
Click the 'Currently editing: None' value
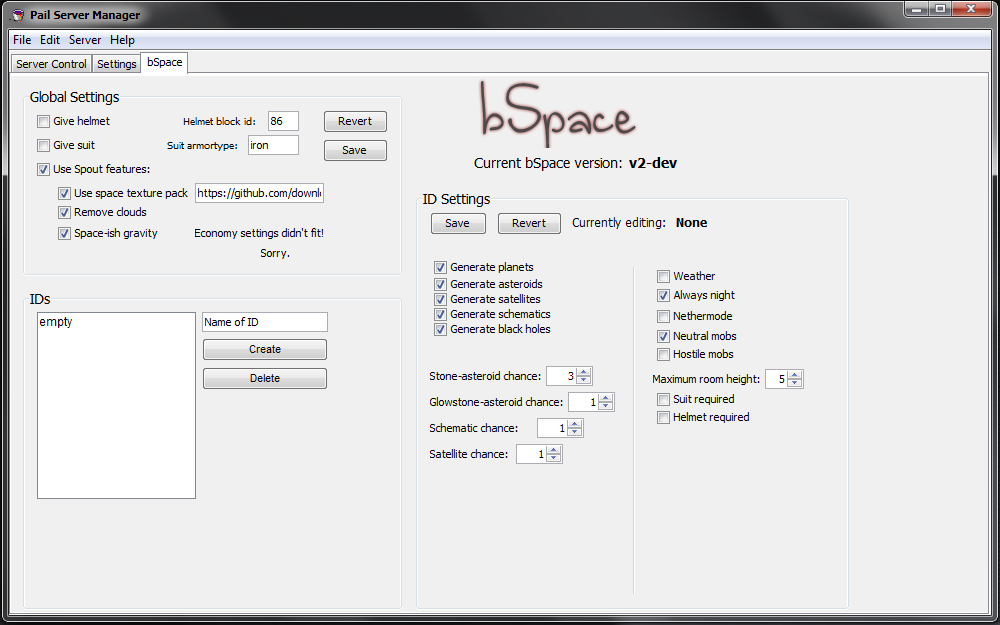(691, 223)
